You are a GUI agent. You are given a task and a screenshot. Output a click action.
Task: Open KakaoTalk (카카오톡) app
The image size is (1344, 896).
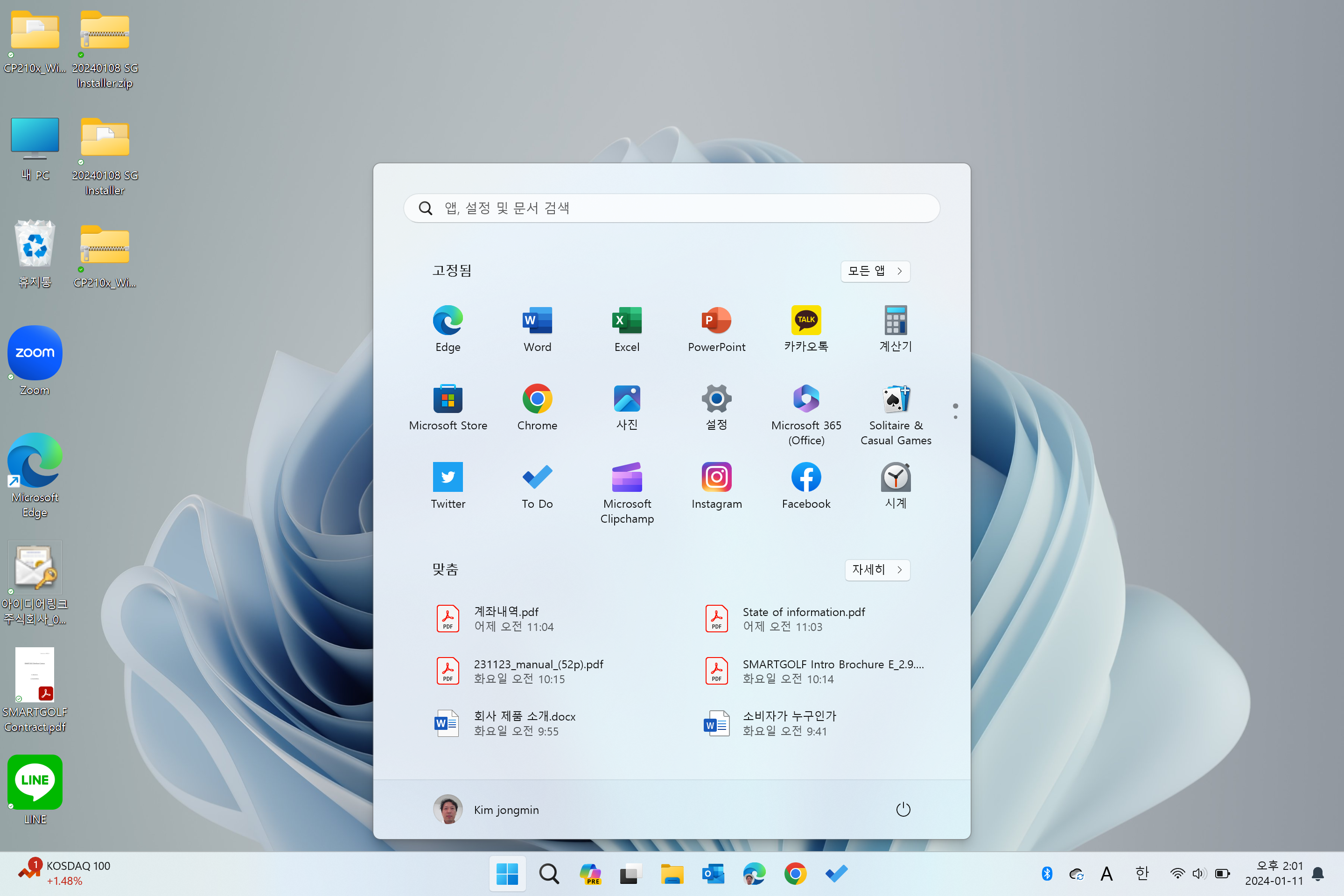click(806, 328)
